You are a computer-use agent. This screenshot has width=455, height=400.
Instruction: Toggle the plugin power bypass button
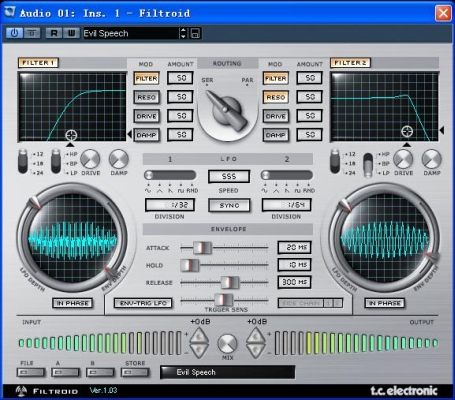coord(14,33)
